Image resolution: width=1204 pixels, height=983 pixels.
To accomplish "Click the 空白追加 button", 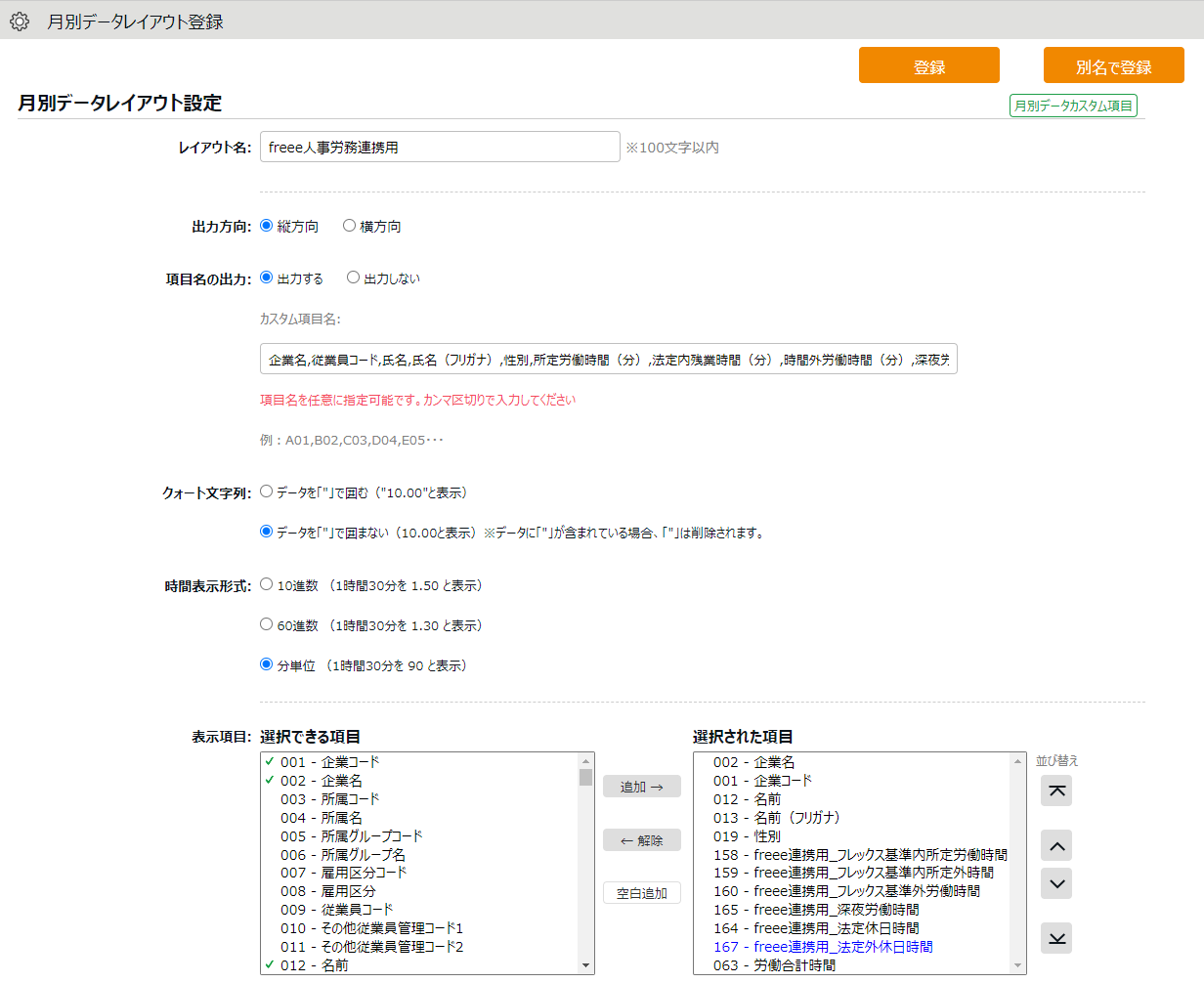I will (642, 893).
